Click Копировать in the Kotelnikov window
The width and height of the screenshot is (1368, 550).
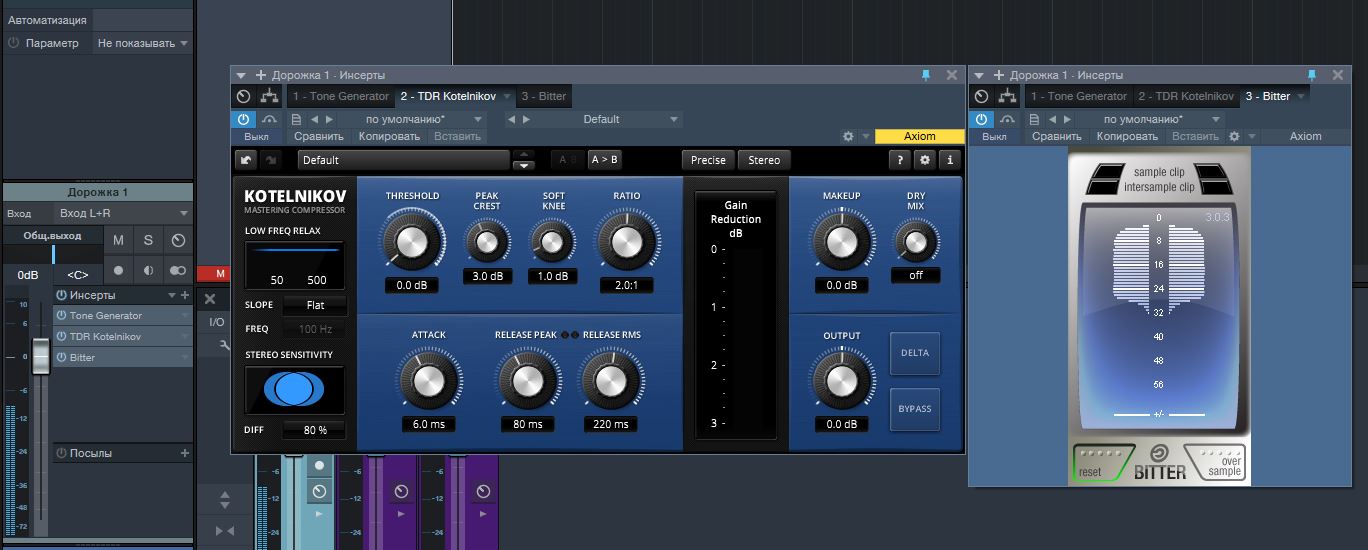point(389,136)
